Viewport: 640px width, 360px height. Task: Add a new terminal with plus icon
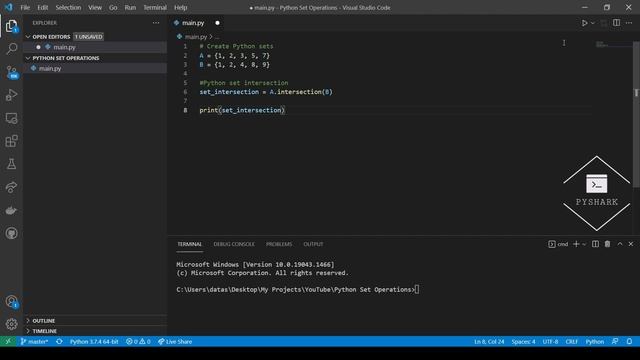tap(576, 244)
